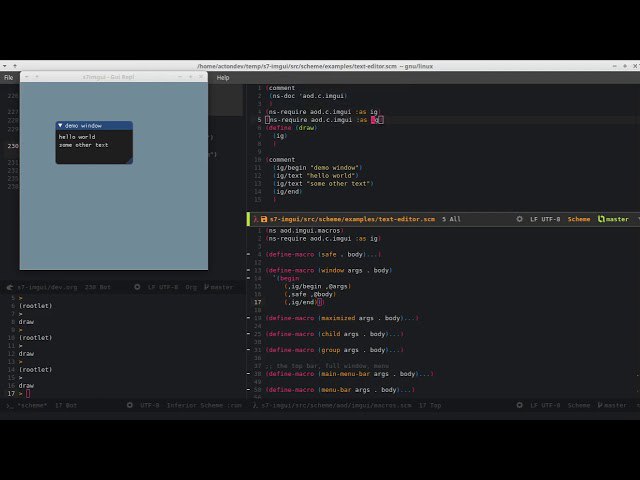Click text-editor.scm file path in modeline
Viewport: 640px width, 480px height.
[352, 219]
